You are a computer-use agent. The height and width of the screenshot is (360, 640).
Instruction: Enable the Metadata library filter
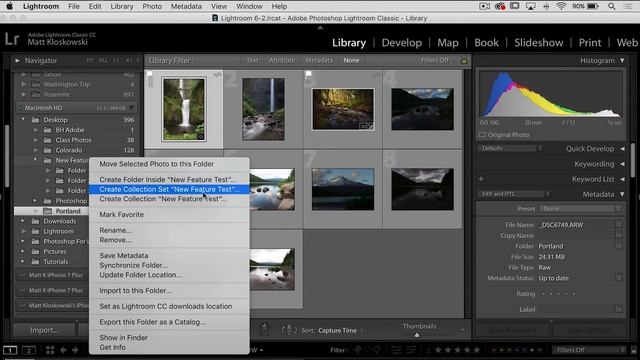(x=319, y=60)
